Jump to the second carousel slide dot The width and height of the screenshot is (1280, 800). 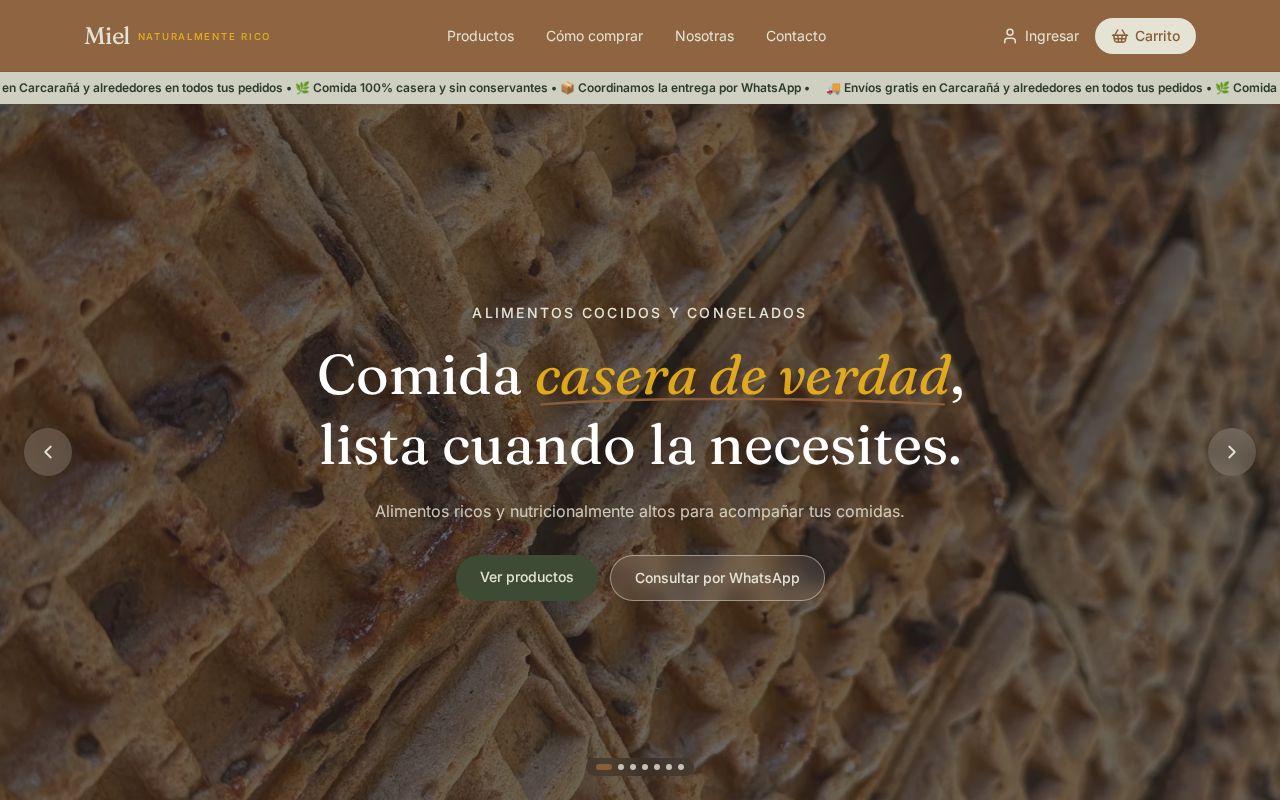click(621, 767)
